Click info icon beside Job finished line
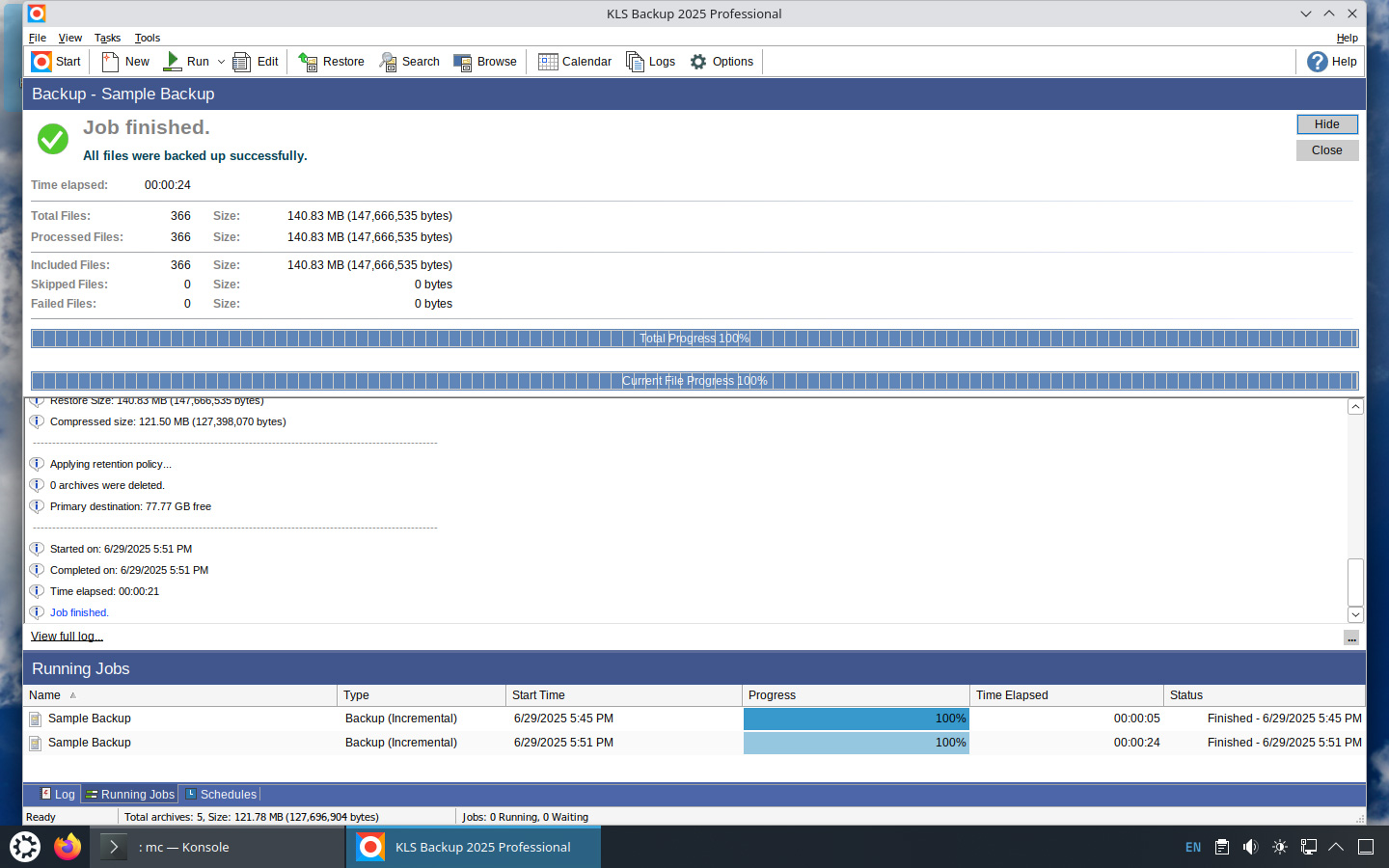 coord(37,612)
